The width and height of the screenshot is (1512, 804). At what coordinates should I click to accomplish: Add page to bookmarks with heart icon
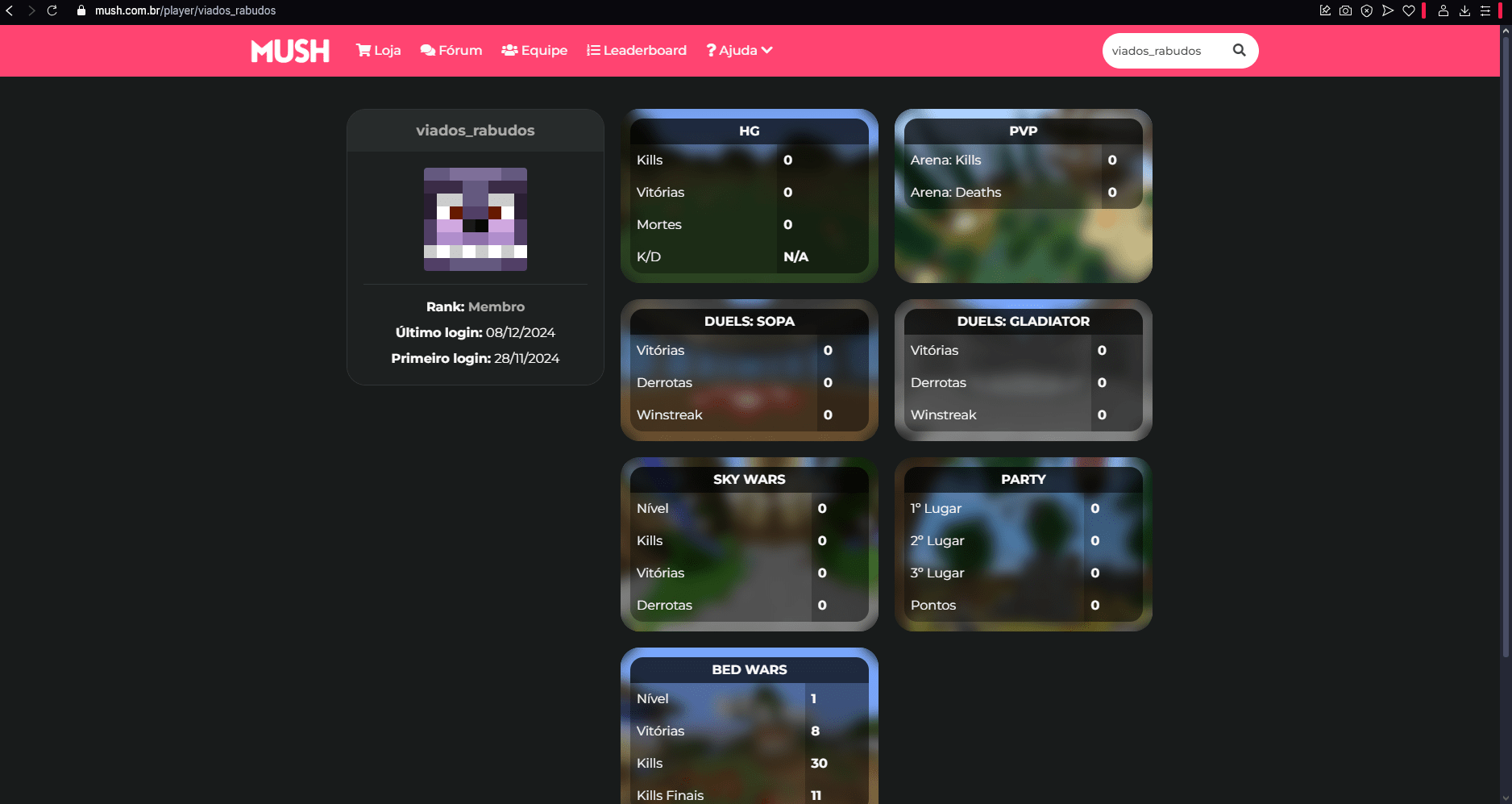tap(1408, 10)
